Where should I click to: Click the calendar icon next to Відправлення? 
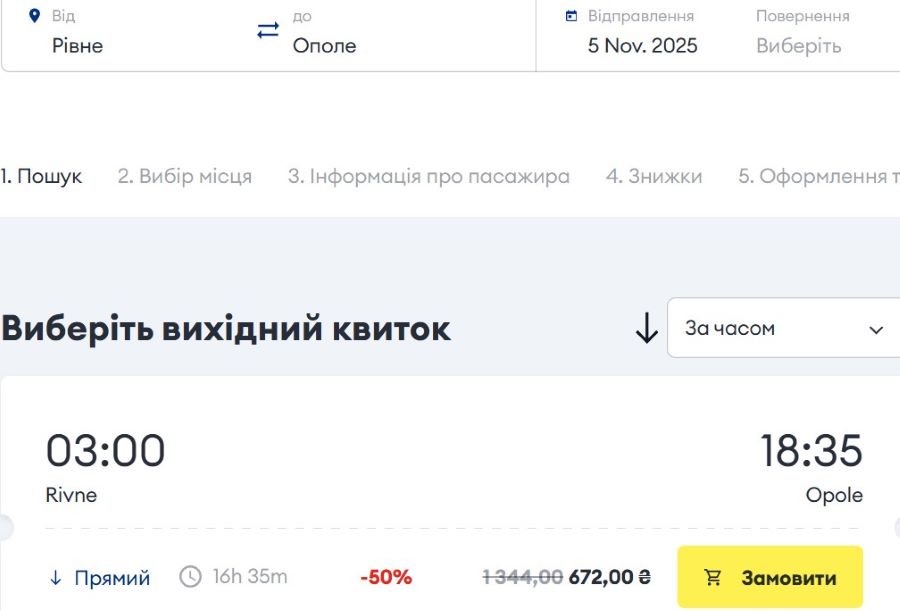pos(571,16)
